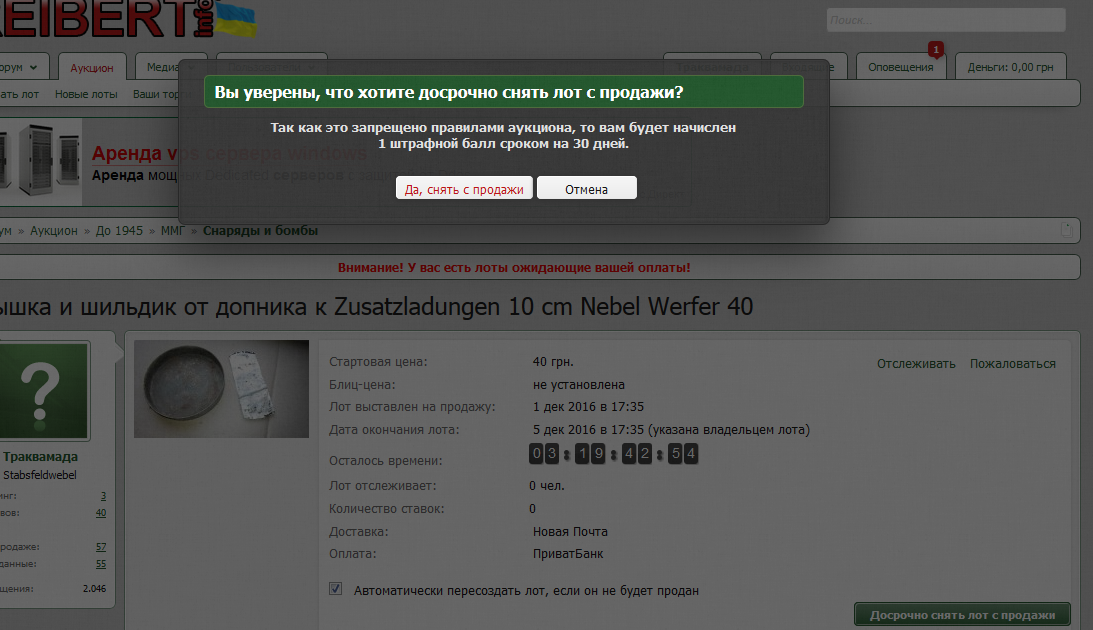Click the countdown timer display
This screenshot has width=1093, height=630.
point(613,454)
